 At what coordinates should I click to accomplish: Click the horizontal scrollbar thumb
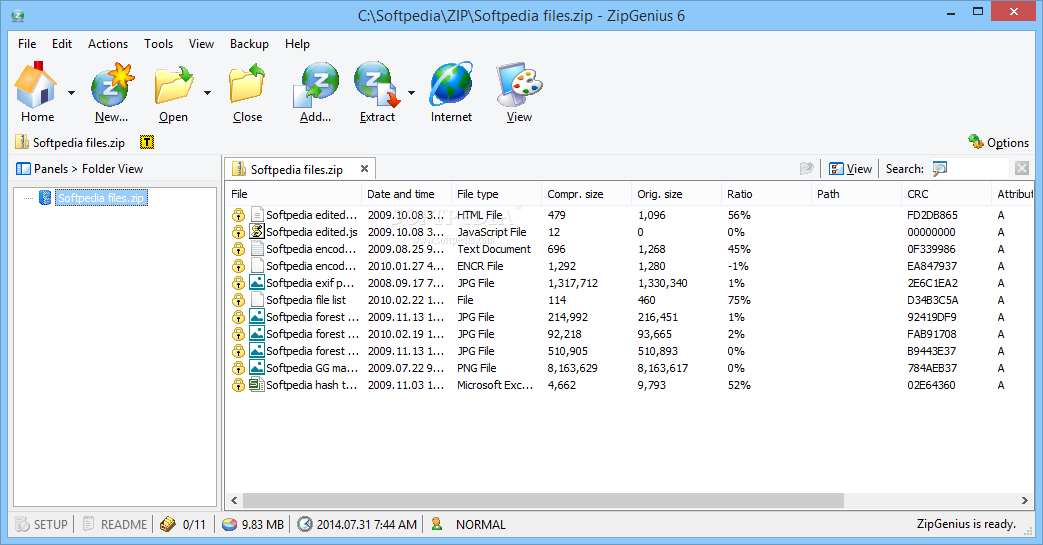(x=543, y=500)
